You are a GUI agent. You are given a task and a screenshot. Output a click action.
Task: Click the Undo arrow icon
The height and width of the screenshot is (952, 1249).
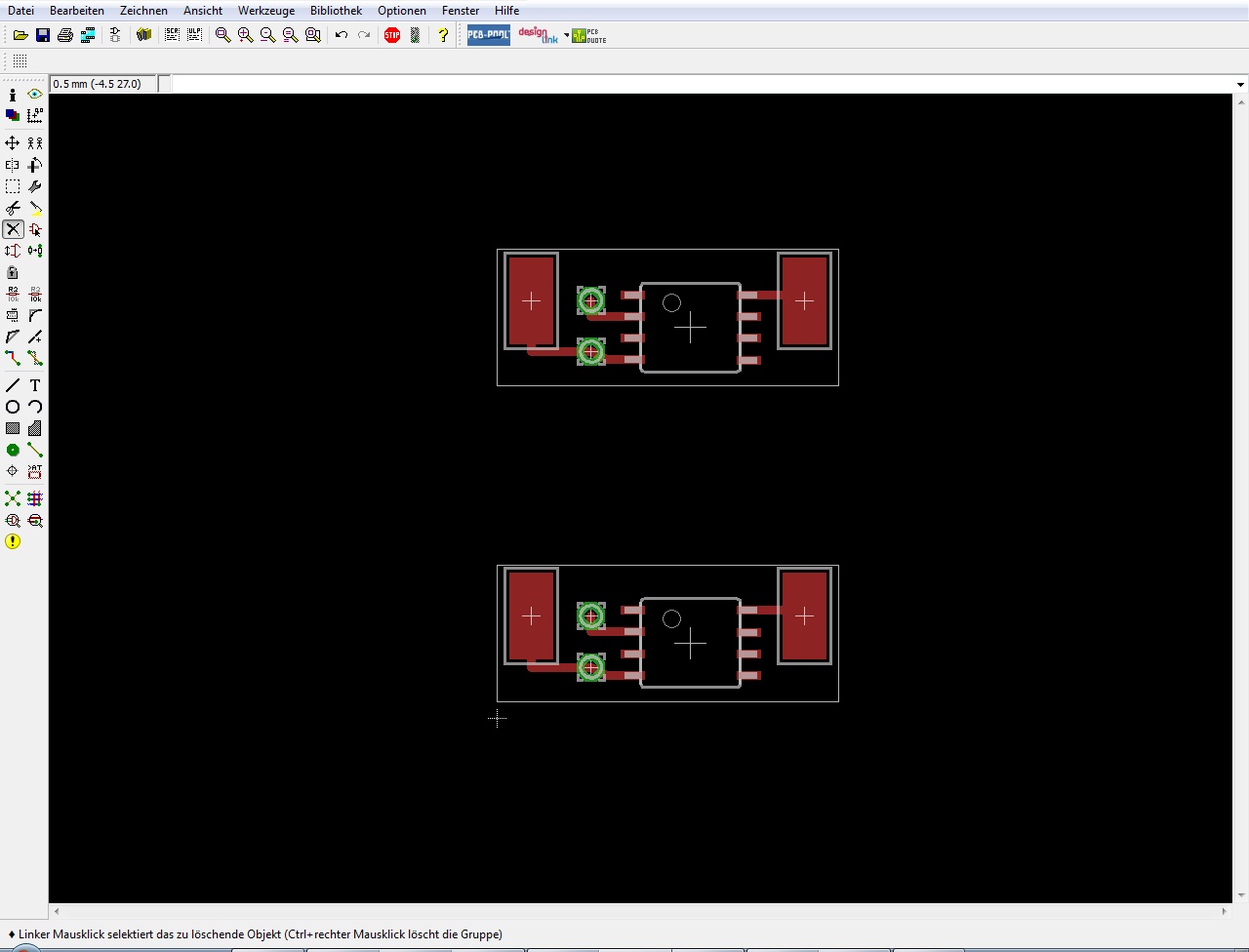[342, 35]
